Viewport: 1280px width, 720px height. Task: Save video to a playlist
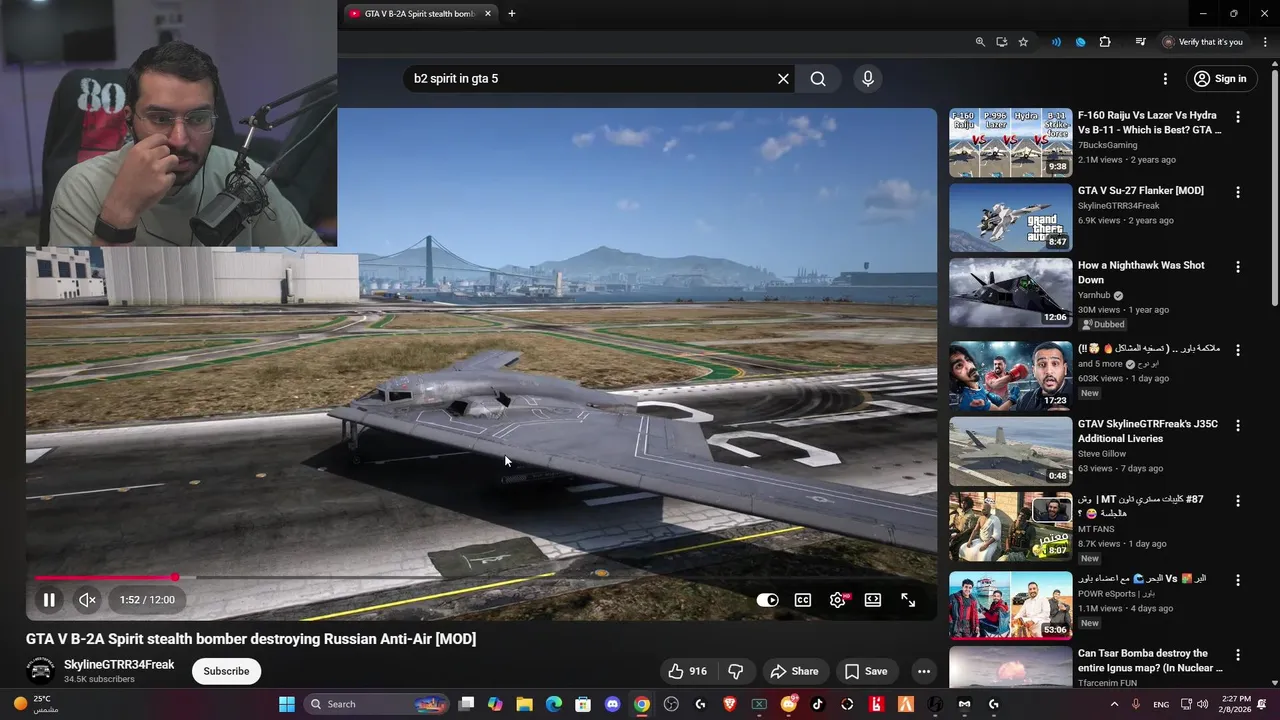coord(866,671)
